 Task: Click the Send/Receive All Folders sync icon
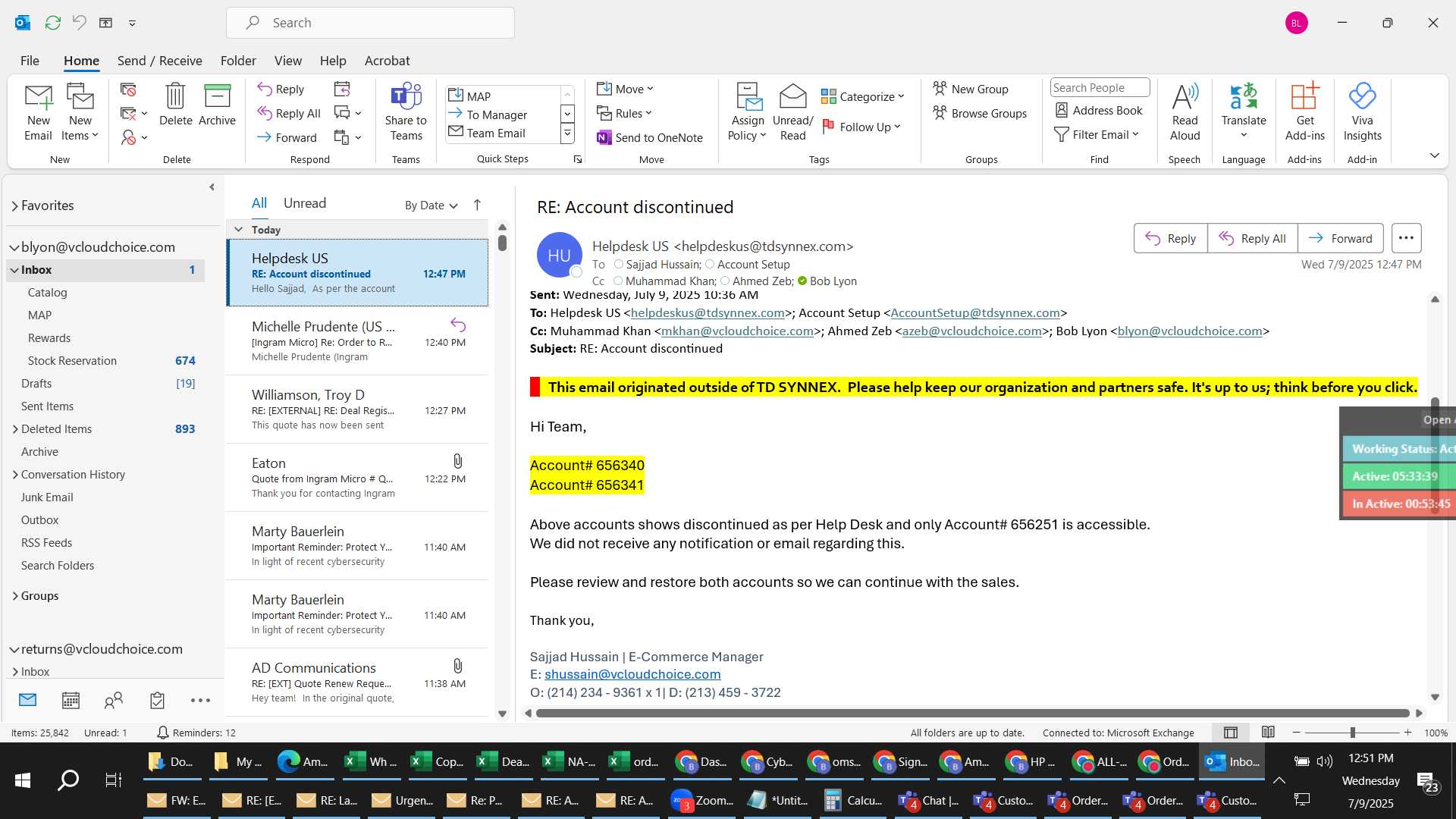tap(52, 23)
